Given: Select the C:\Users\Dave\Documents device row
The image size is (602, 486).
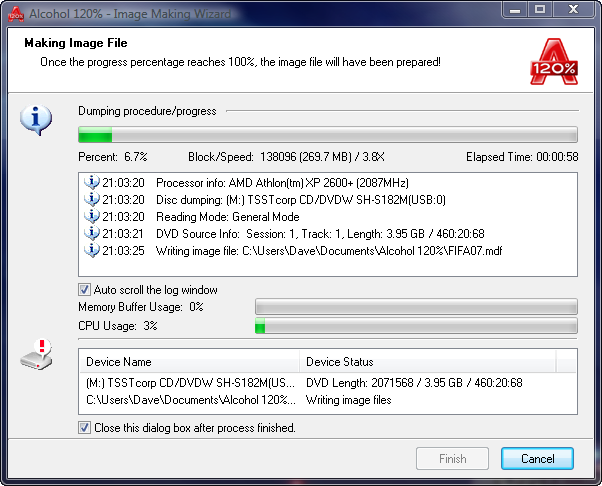Looking at the screenshot, I should click(328, 400).
